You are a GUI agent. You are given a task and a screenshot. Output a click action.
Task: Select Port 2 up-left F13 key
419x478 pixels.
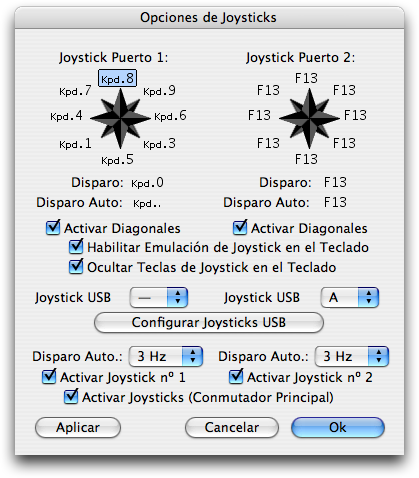click(x=268, y=90)
